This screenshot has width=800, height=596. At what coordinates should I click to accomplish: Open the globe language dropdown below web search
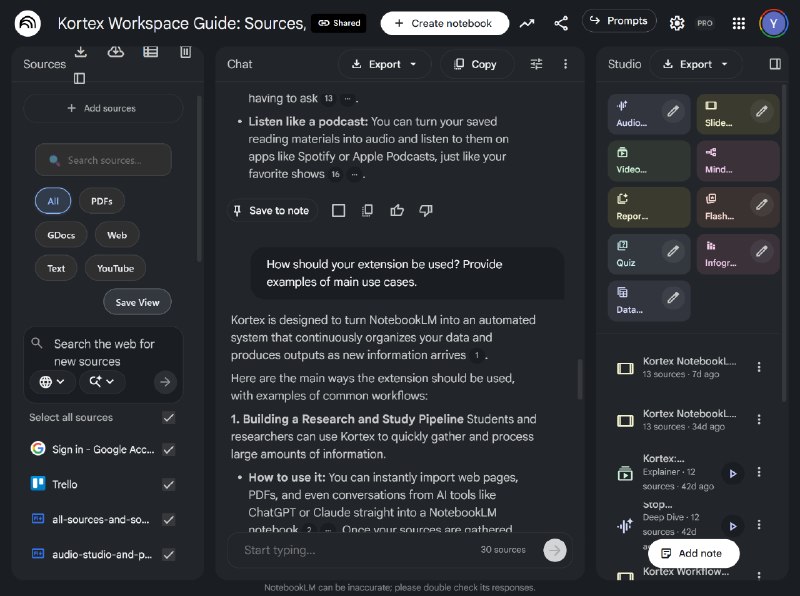click(x=51, y=382)
